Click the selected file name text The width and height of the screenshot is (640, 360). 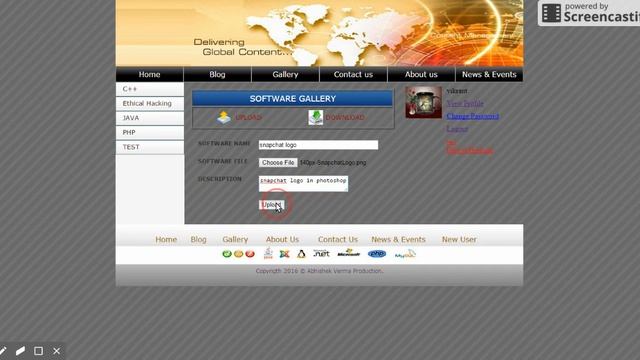[x=333, y=162]
